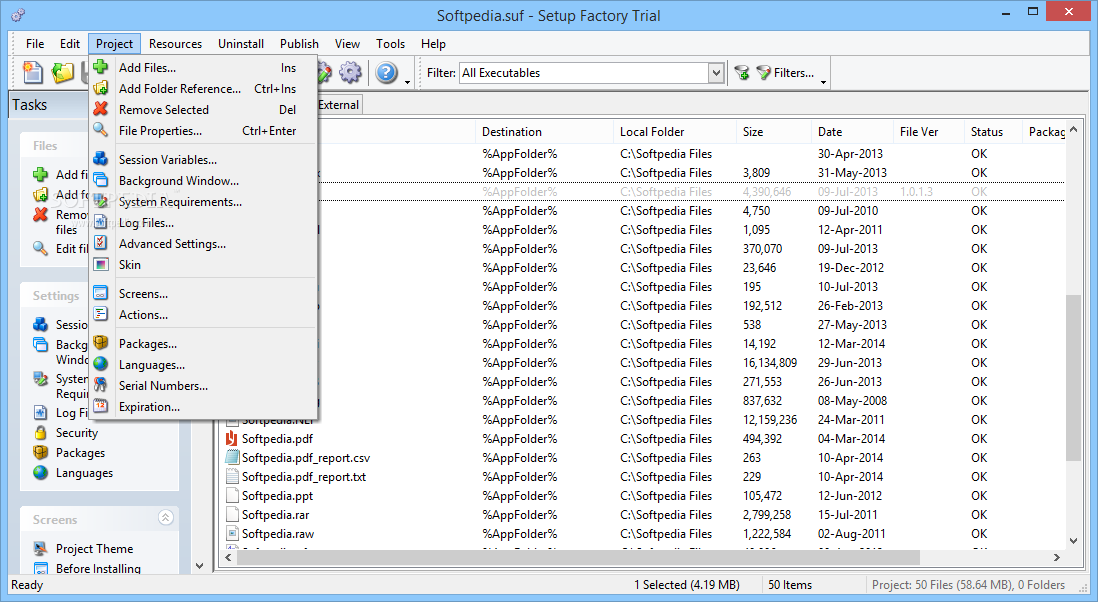
Task: Click the Screens menu icon
Action: tap(101, 293)
